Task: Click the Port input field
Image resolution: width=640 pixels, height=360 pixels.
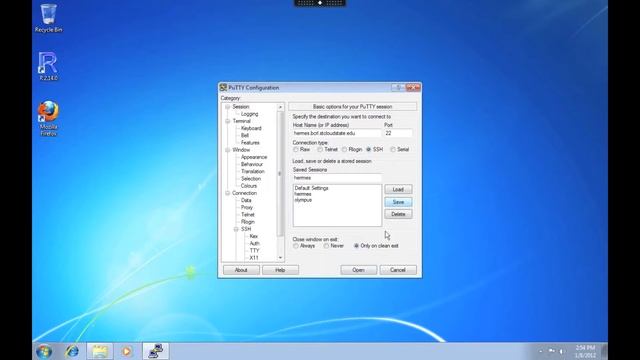Action: click(398, 133)
